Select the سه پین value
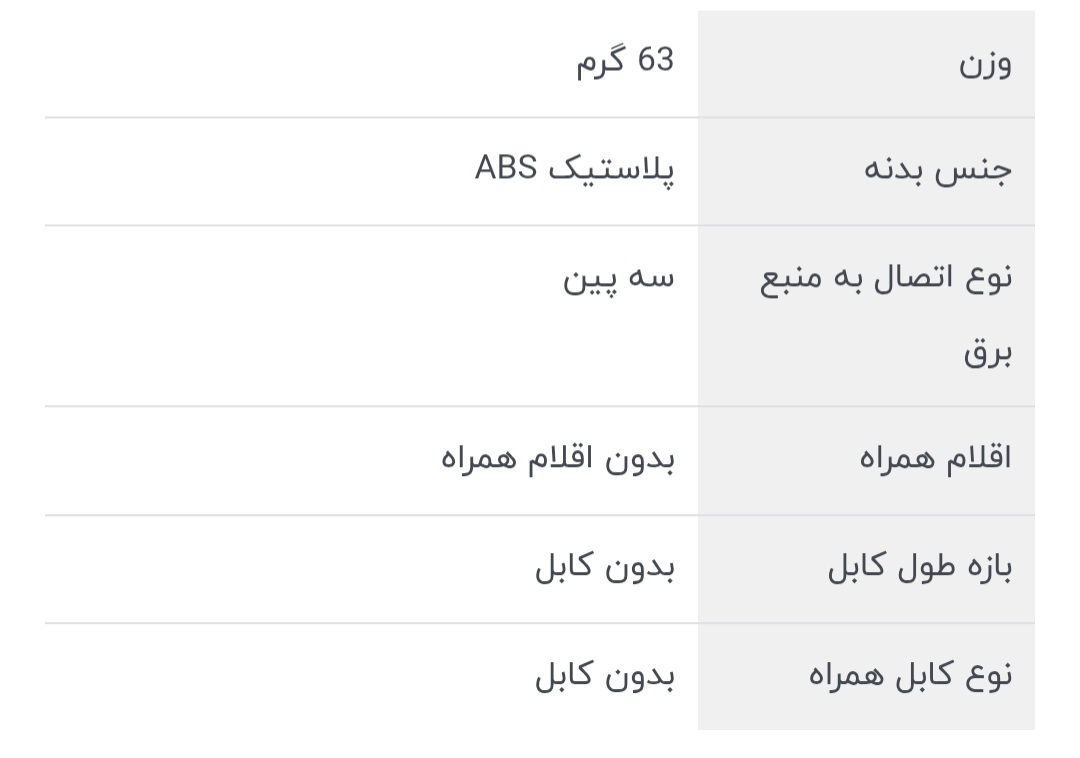Viewport: 1080px width, 758px height. (x=619, y=279)
